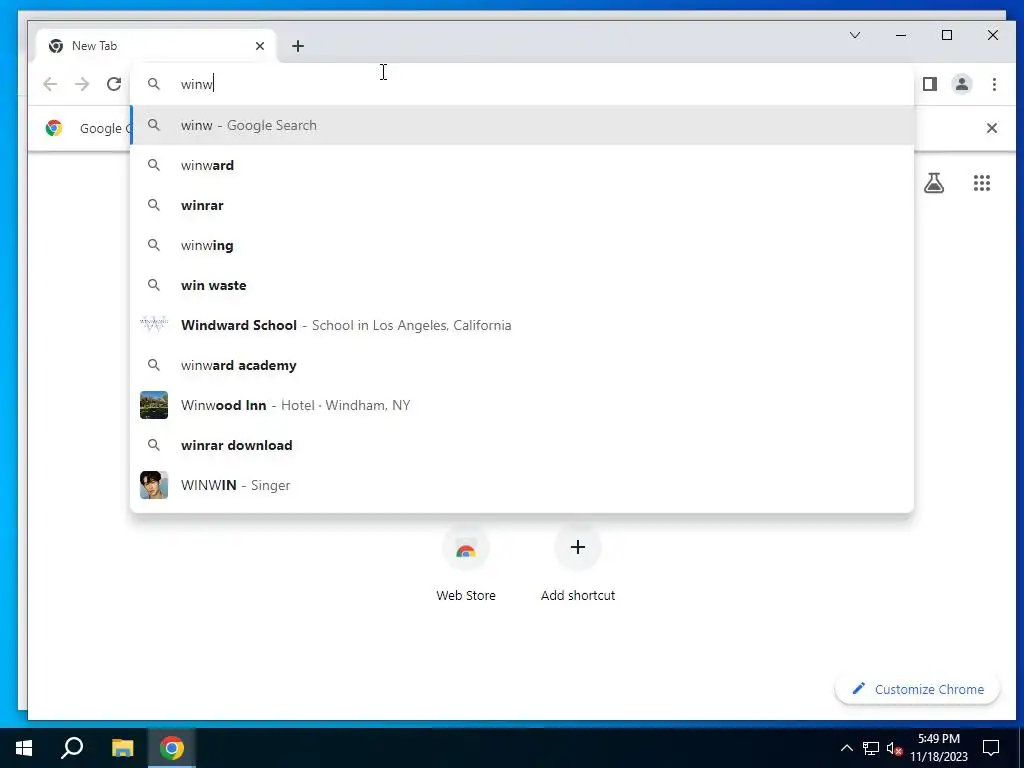Select the 'win waste' suggestion
This screenshot has height=768, width=1024.
coord(522,285)
